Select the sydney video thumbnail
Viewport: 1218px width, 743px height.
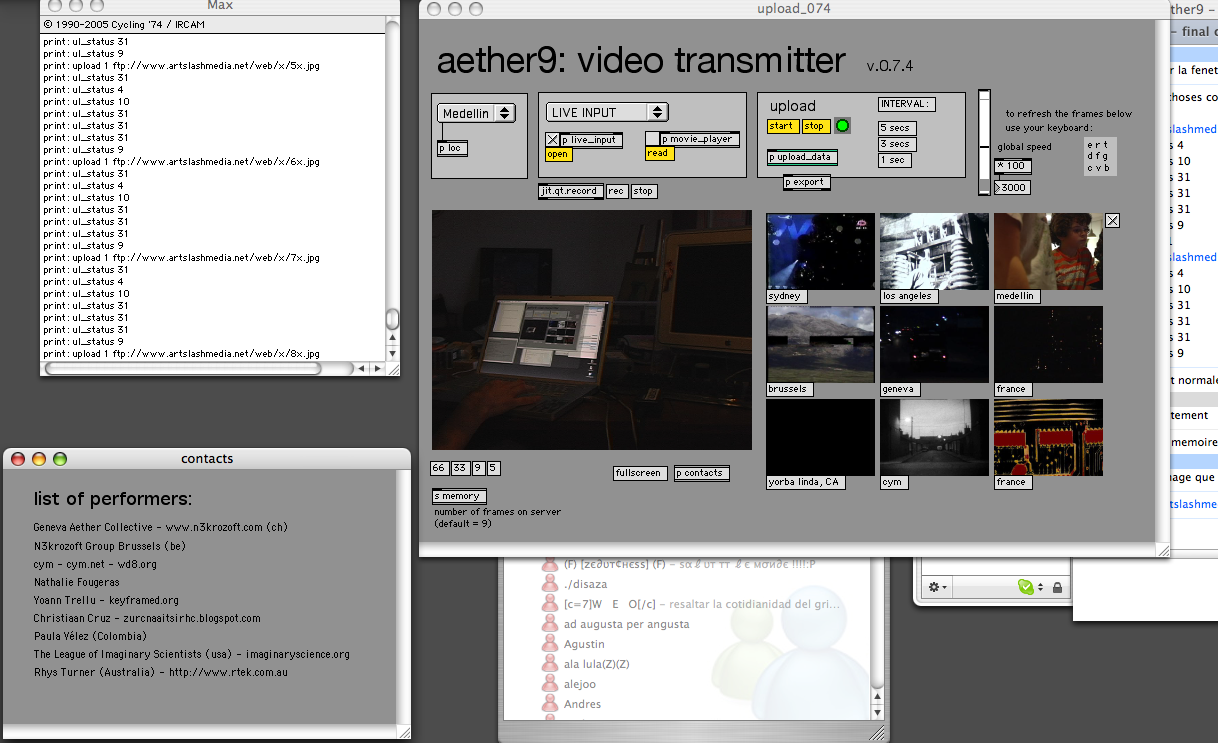(819, 251)
